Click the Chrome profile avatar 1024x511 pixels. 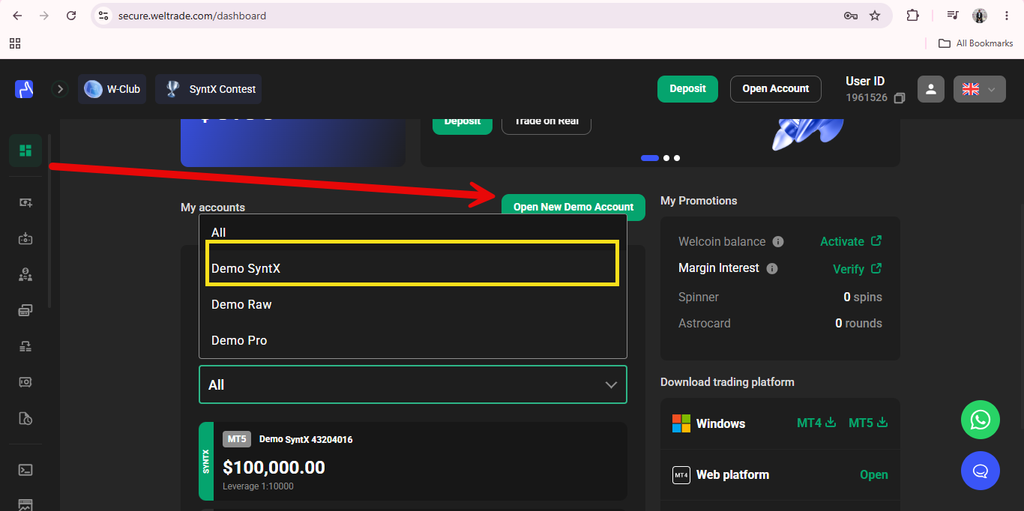pos(980,16)
